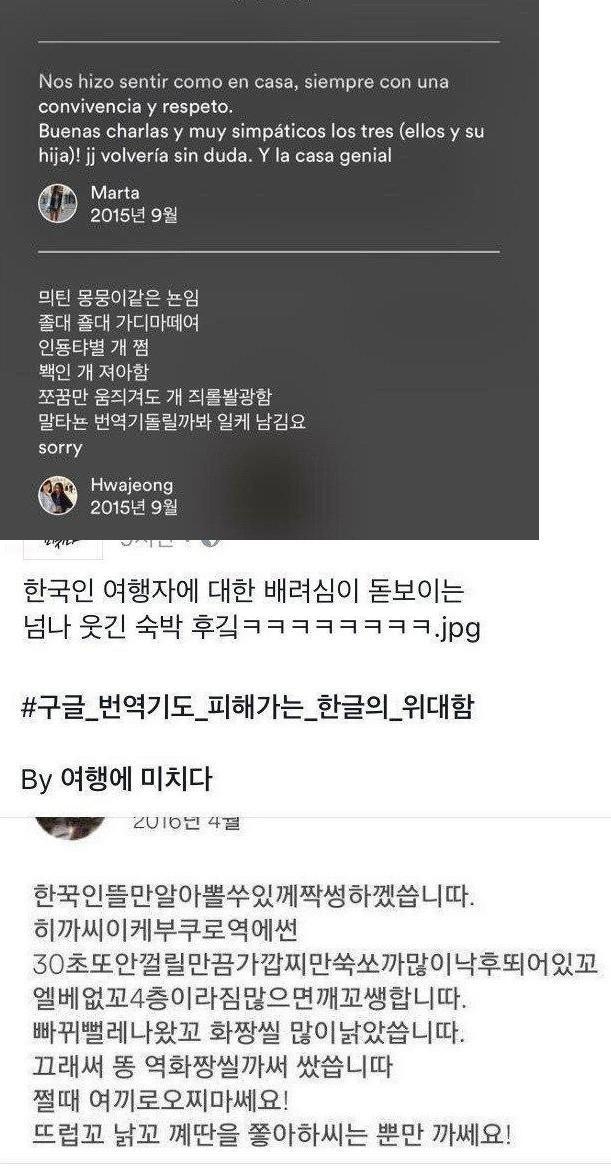
Task: Open the page logo thumbnail beside the post time
Action: click(63, 548)
